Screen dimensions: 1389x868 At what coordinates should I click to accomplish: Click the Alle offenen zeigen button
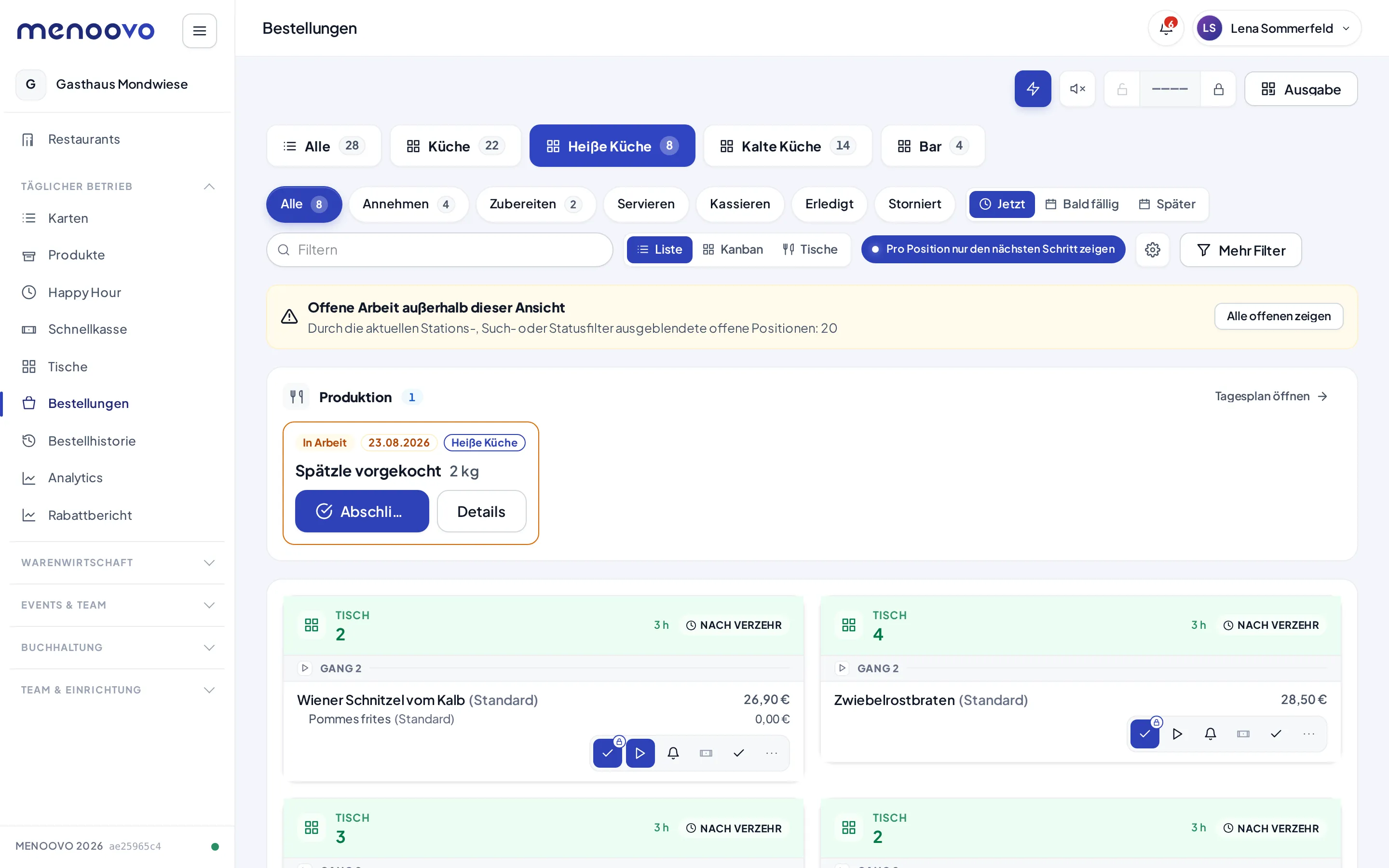coord(1278,316)
